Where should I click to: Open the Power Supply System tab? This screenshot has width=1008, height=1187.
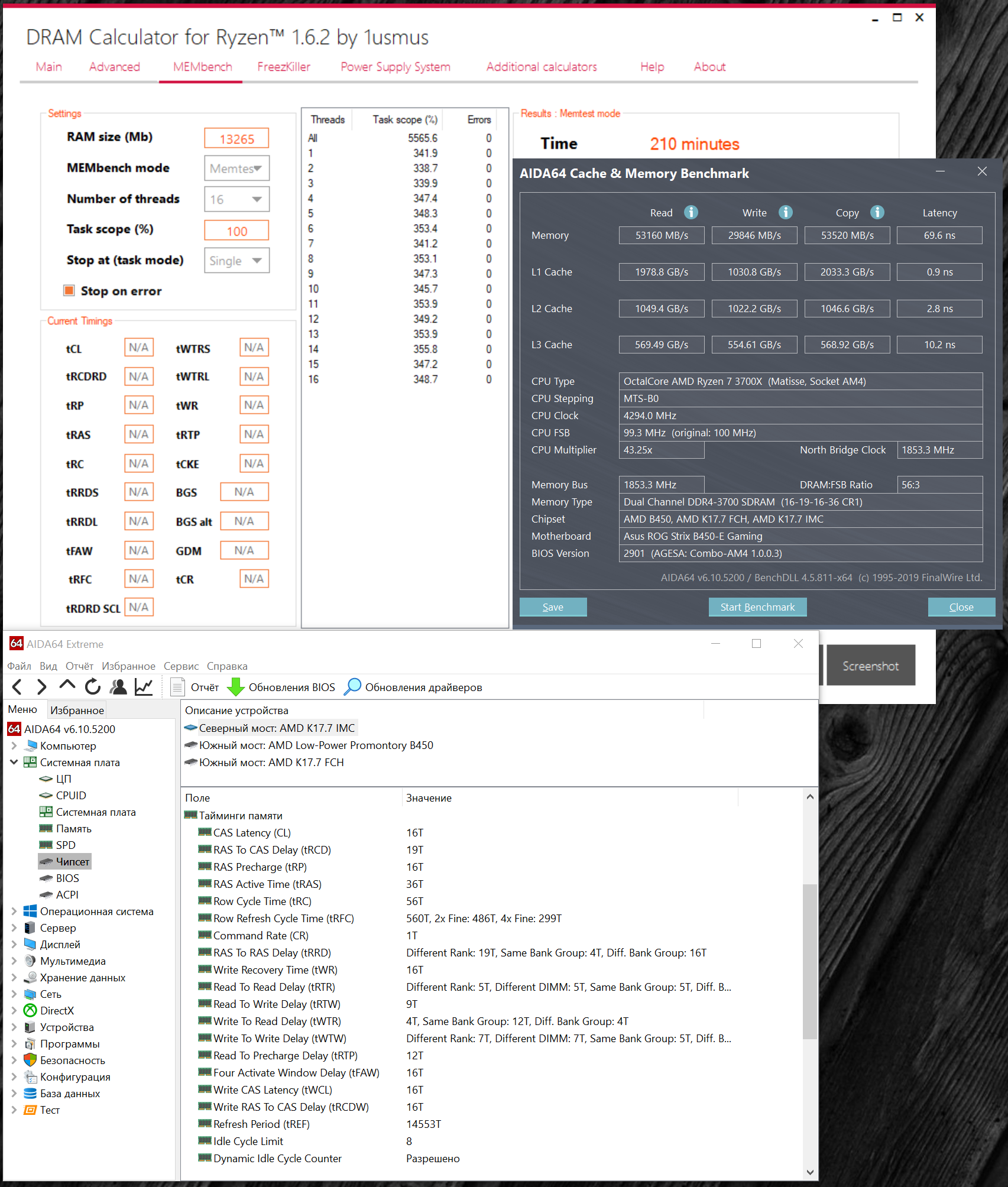click(x=396, y=67)
